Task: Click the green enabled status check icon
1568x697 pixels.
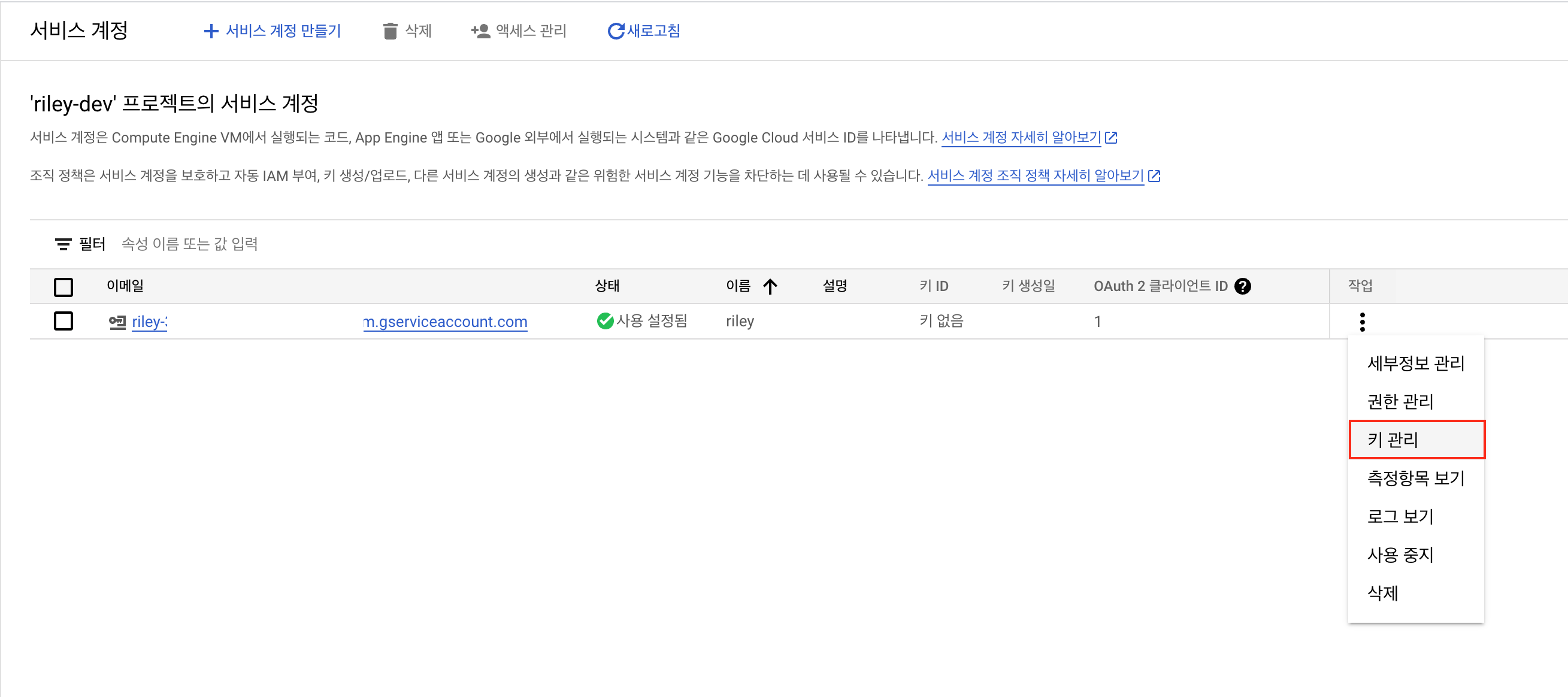Action: click(x=605, y=321)
